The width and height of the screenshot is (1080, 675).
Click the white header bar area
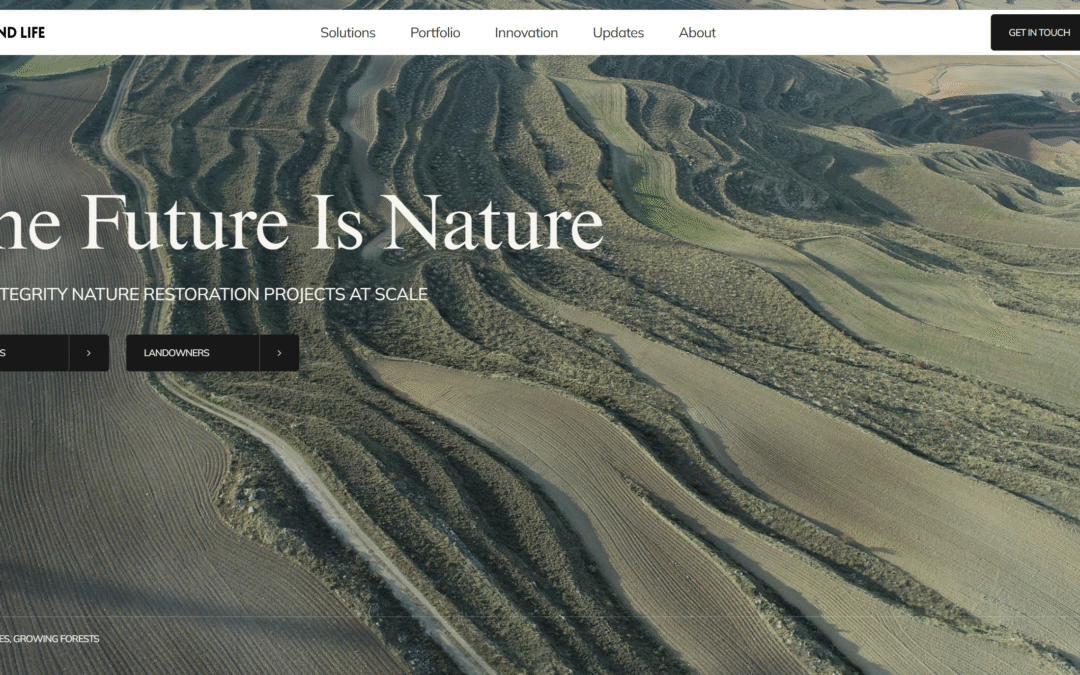pos(850,32)
